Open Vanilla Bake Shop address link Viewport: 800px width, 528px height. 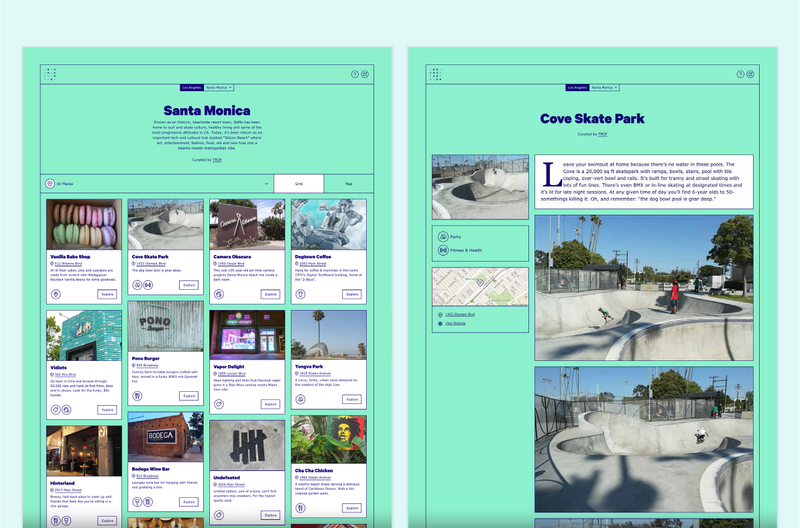point(68,264)
